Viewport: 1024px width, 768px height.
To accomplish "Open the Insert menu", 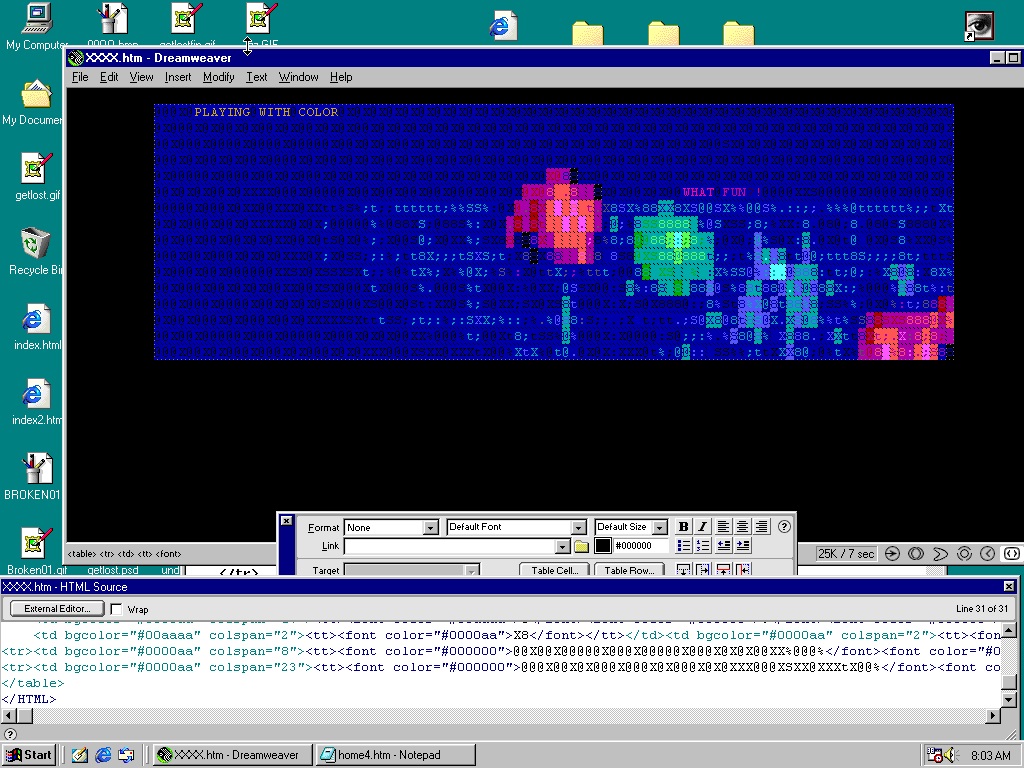I will coord(178,77).
